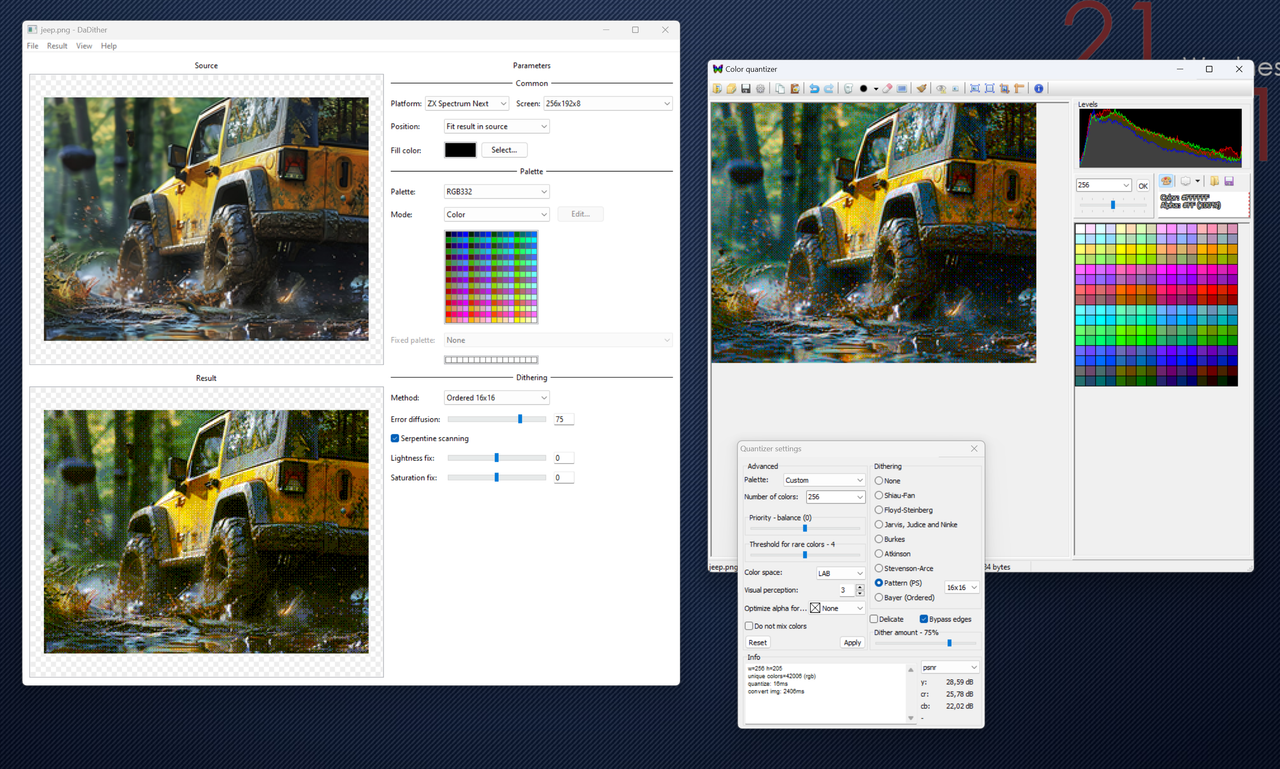Open the Position Fit result in source dropdown
This screenshot has width=1280, height=769.
[497, 126]
